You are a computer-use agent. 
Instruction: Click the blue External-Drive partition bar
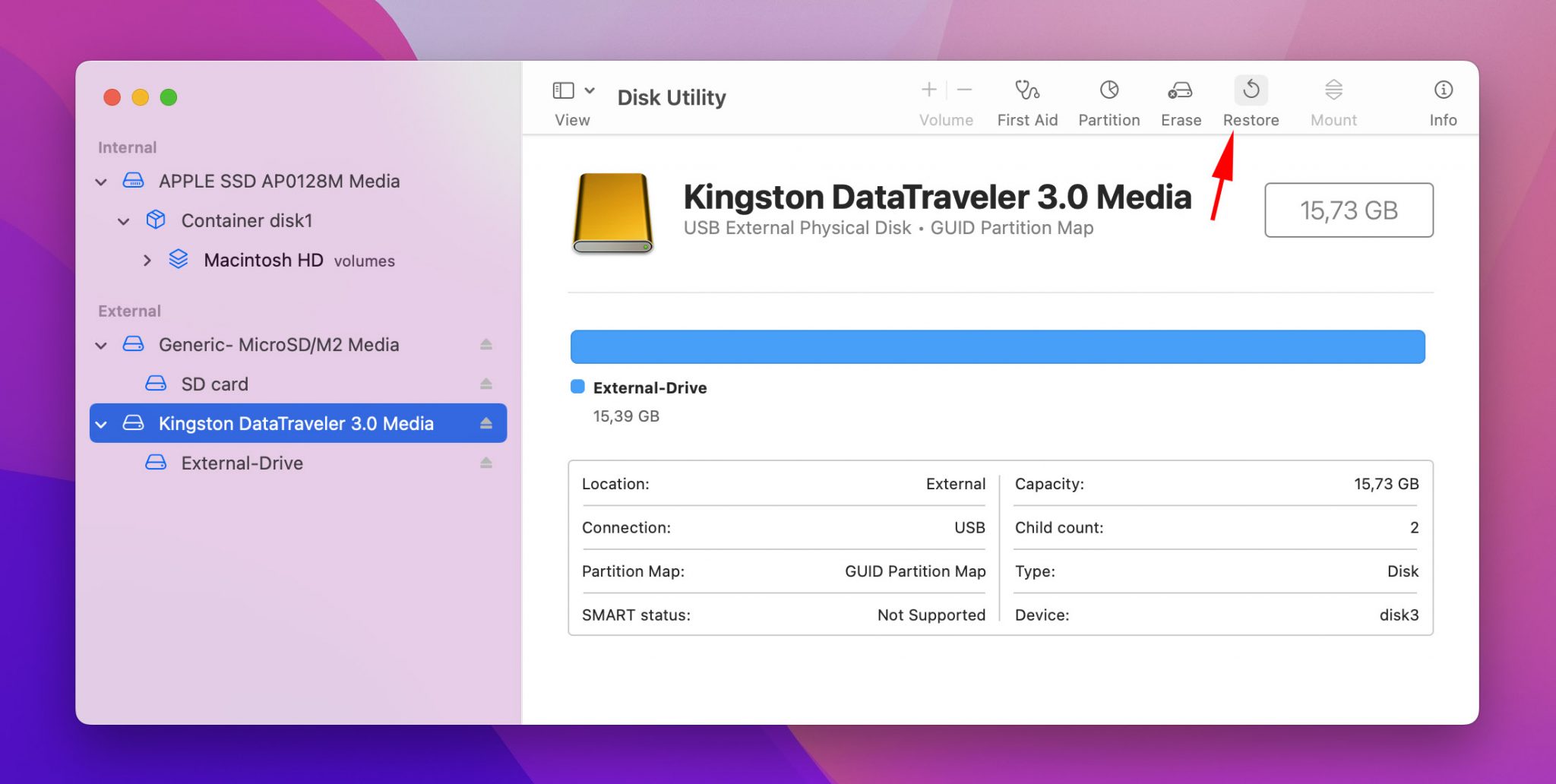tap(998, 346)
